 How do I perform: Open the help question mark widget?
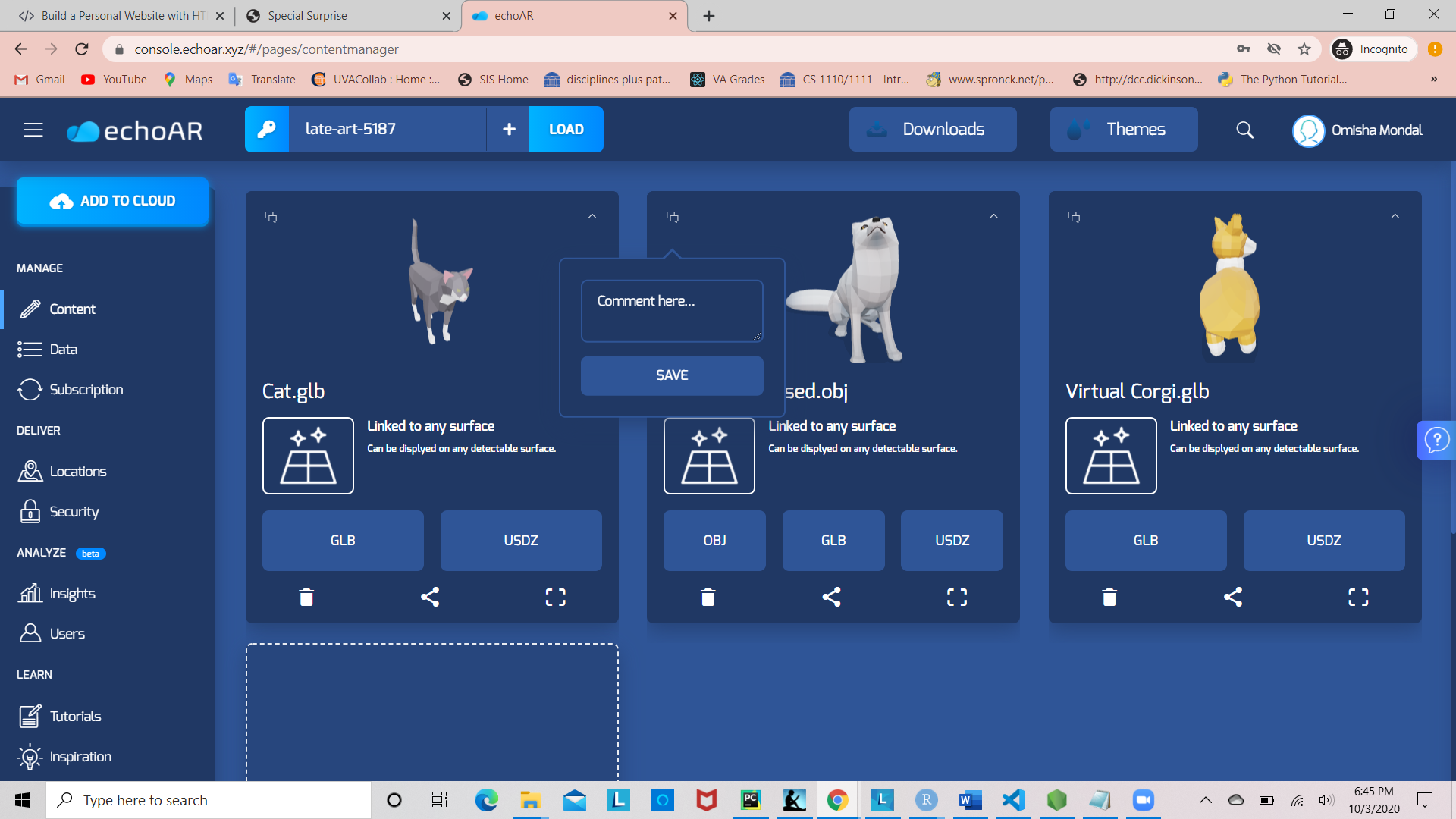1436,440
